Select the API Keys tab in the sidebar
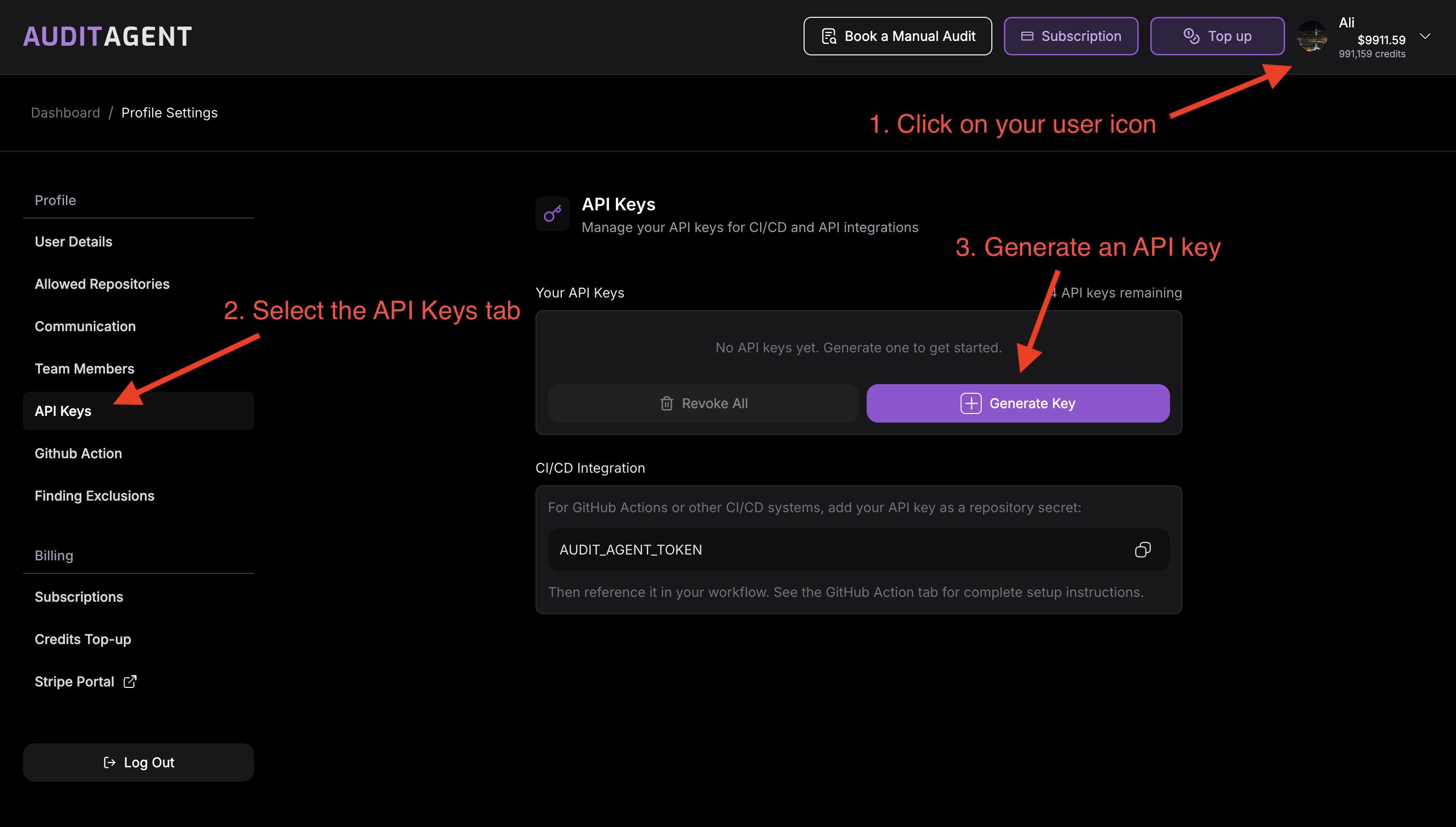The height and width of the screenshot is (827, 1456). point(63,411)
